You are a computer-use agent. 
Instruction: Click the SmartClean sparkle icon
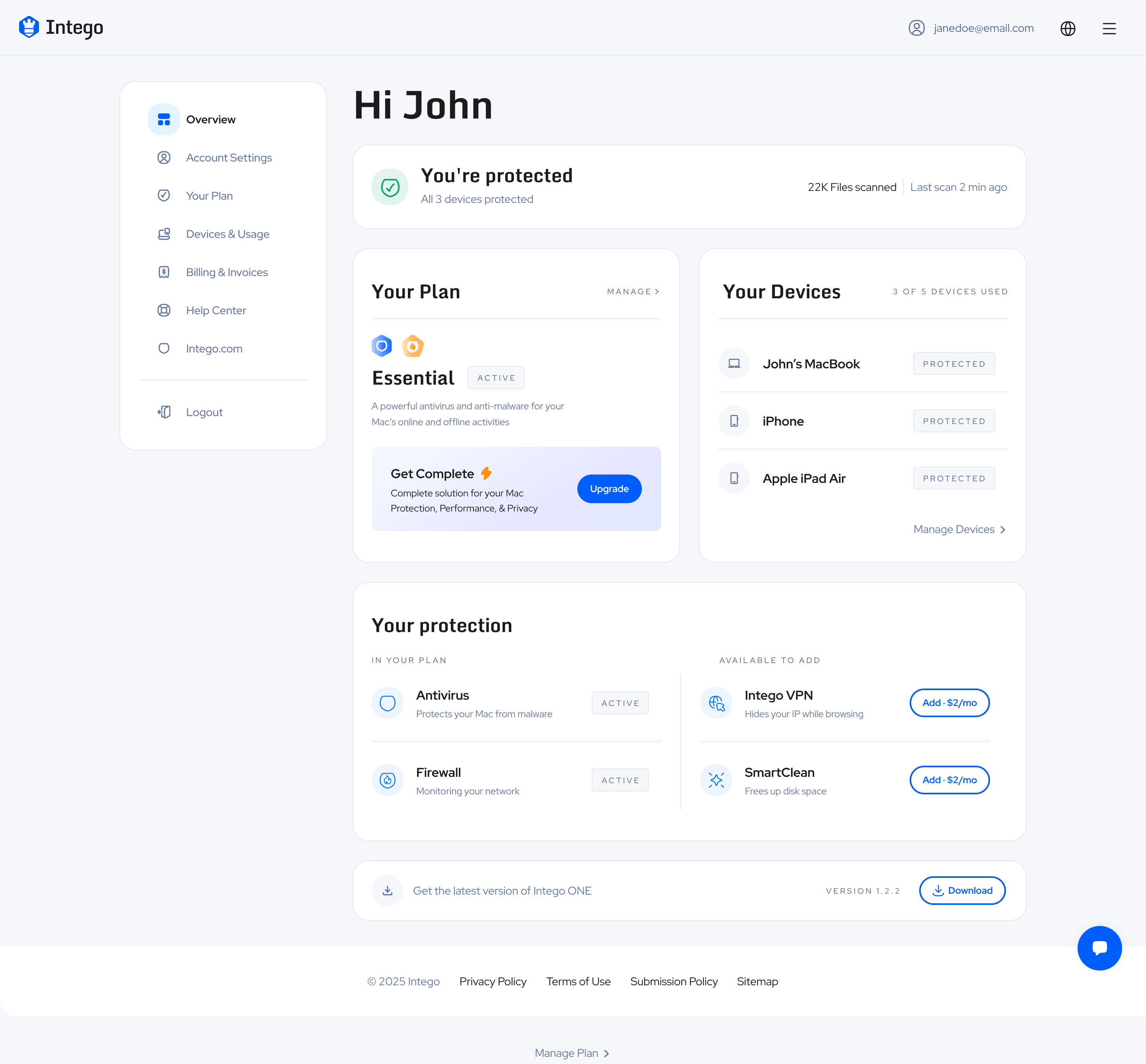point(716,780)
